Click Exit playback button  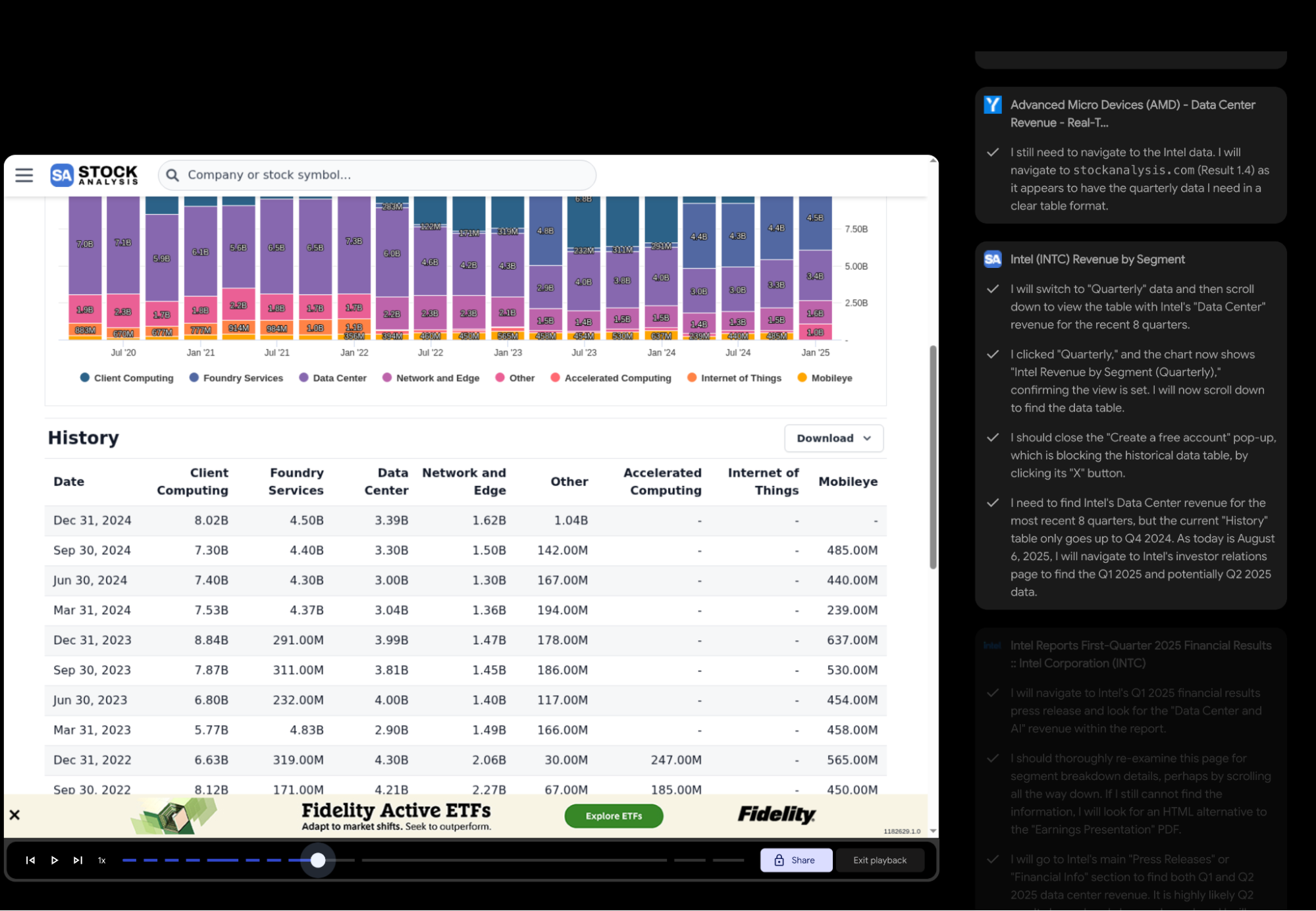point(880,860)
